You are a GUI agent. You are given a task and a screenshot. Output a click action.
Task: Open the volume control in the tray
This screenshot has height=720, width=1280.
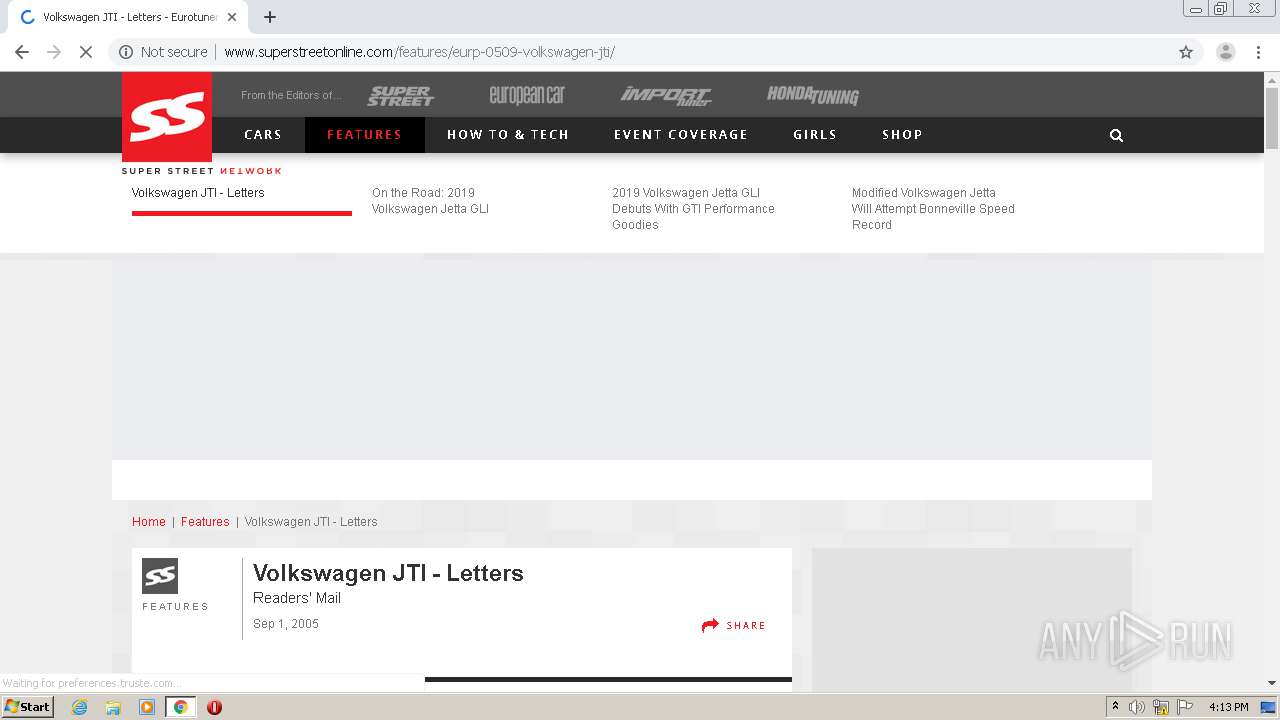[1137, 707]
